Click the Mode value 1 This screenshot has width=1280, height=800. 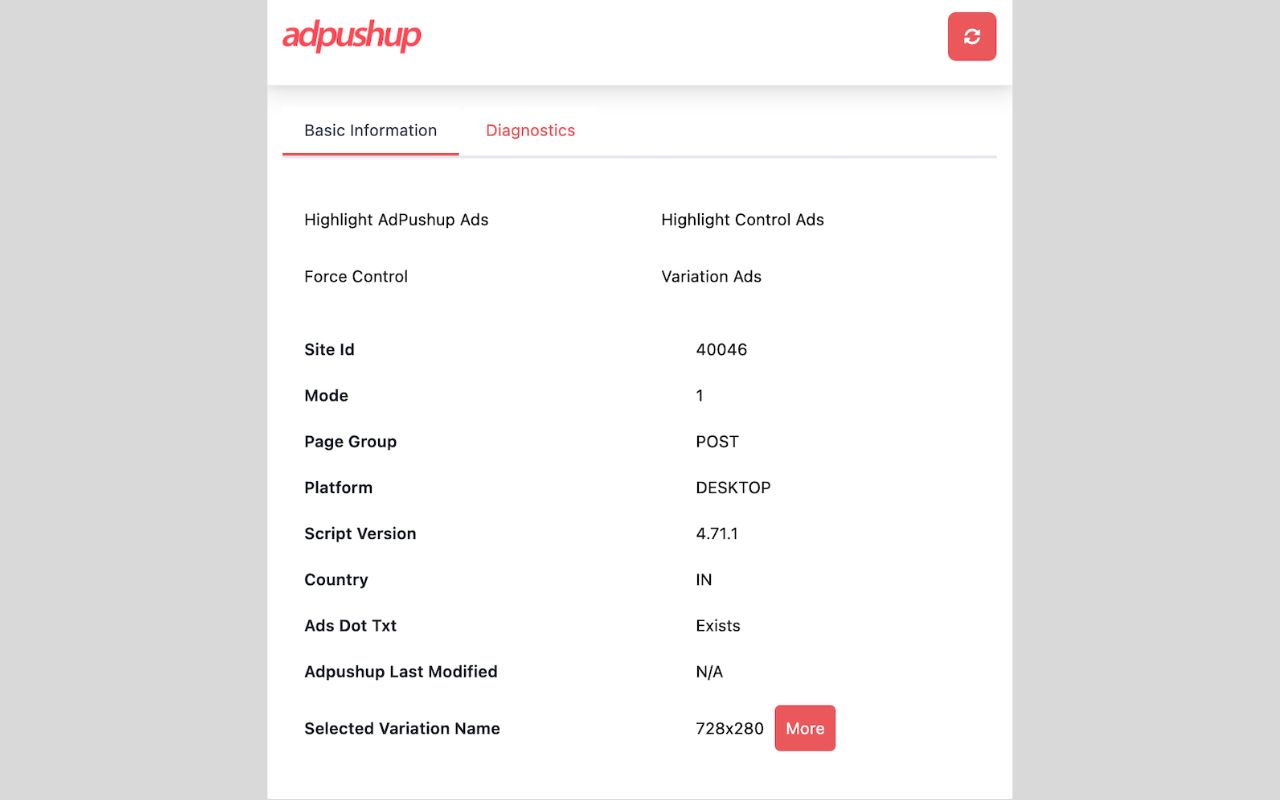699,395
